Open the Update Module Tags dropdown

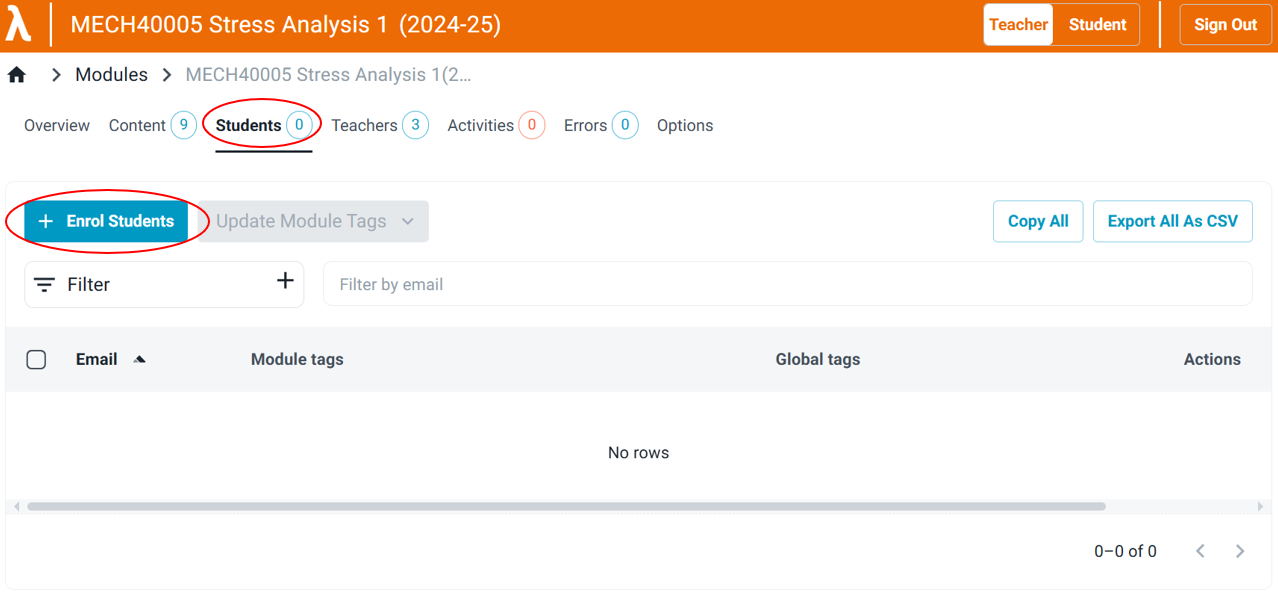coord(311,221)
